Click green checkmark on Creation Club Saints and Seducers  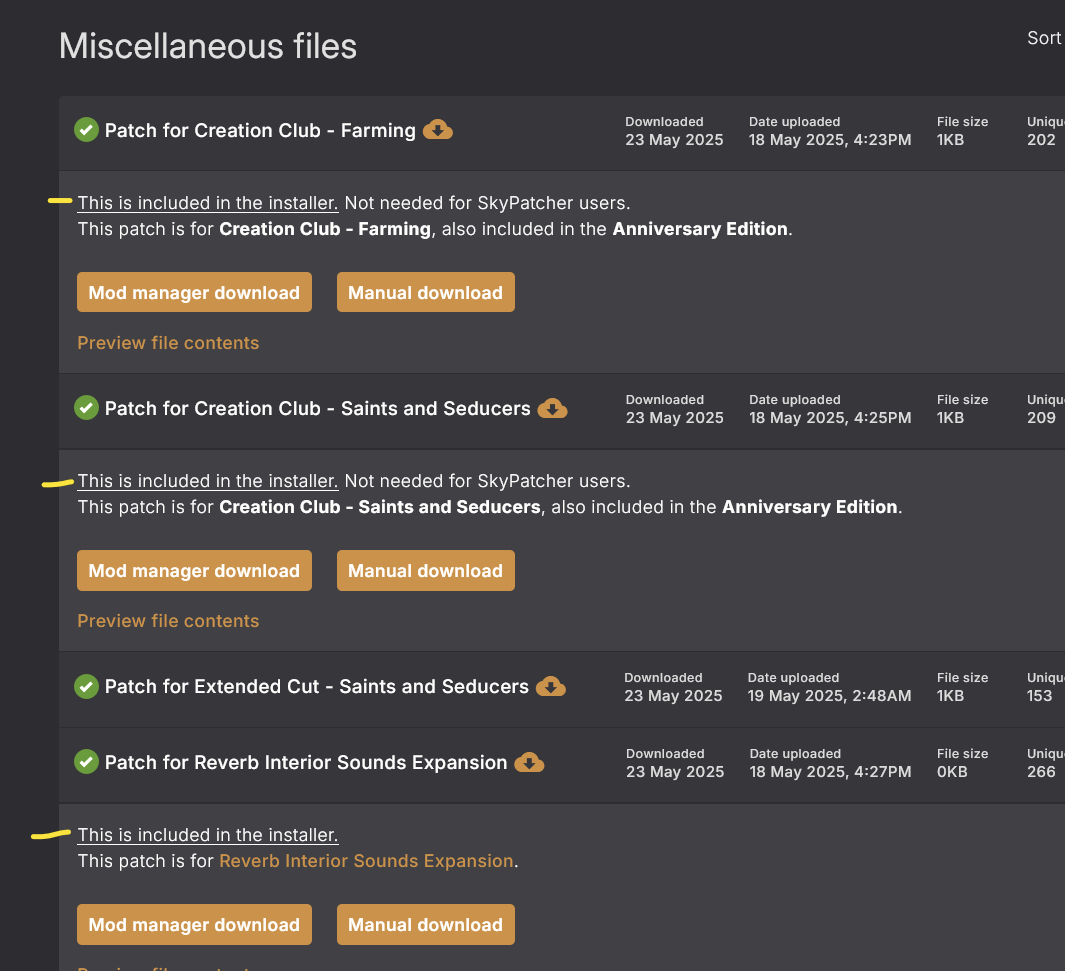click(x=87, y=408)
